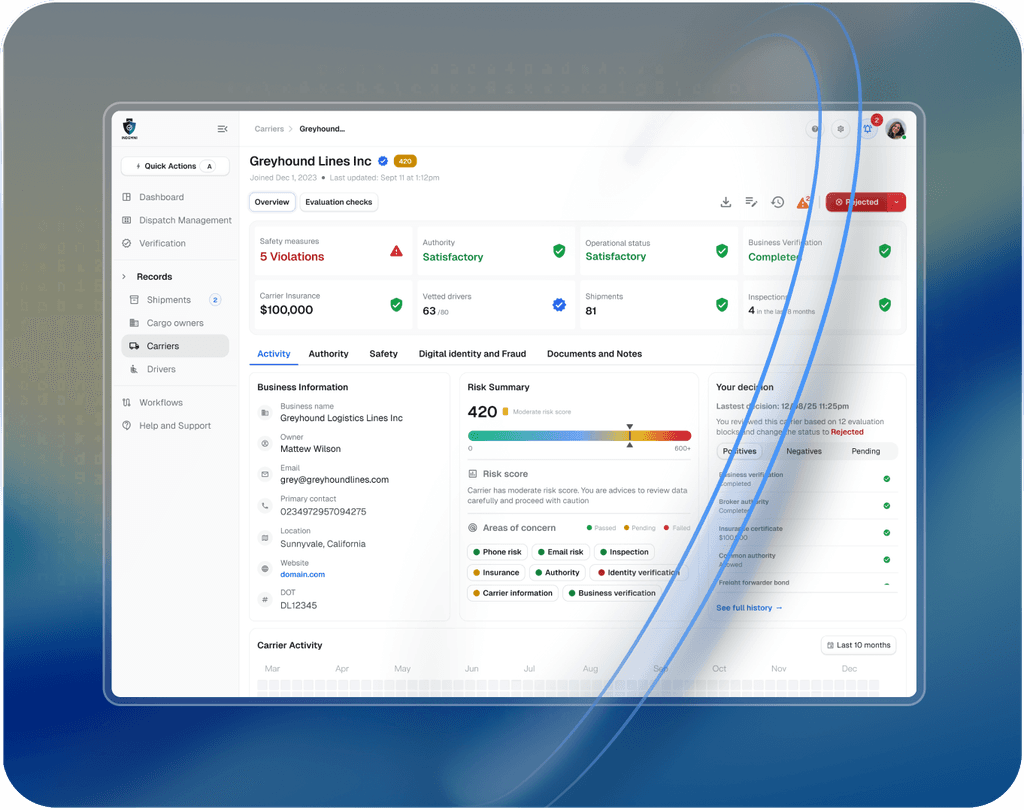Open notifications from the bell icon

pyautogui.click(x=868, y=129)
